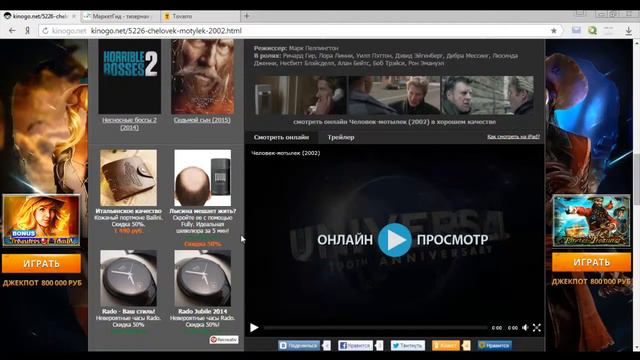The width and height of the screenshot is (640, 360).
Task: Click the address bar URL field
Action: [300, 31]
